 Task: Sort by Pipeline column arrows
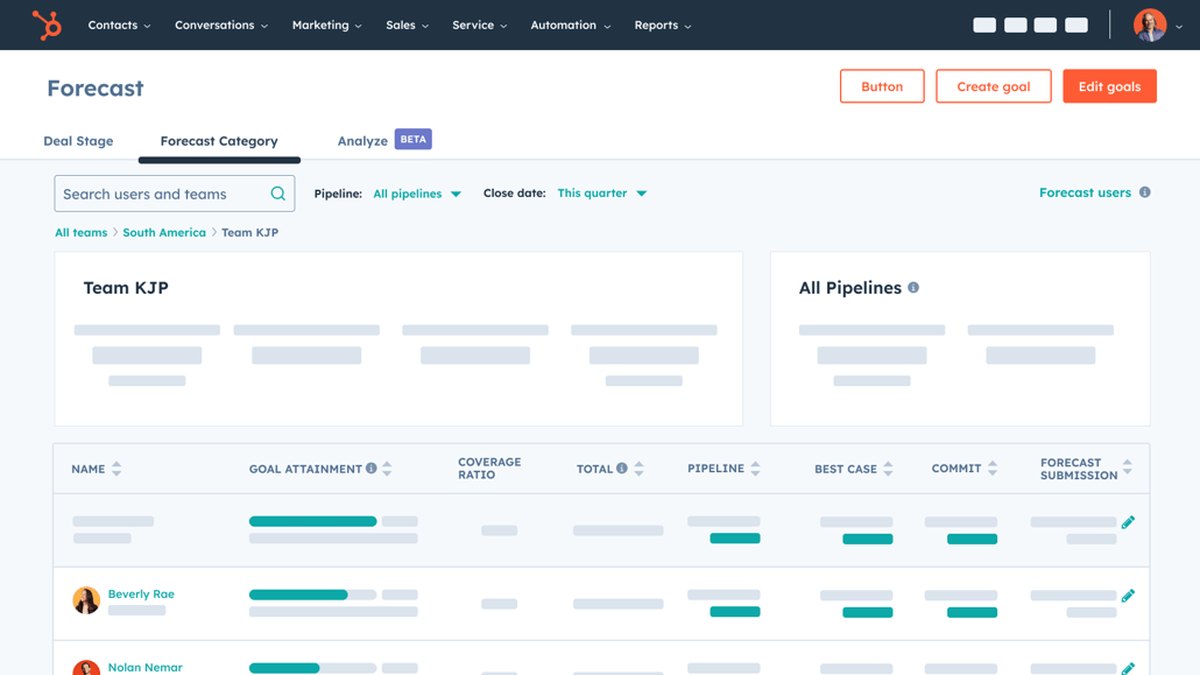pyautogui.click(x=755, y=468)
